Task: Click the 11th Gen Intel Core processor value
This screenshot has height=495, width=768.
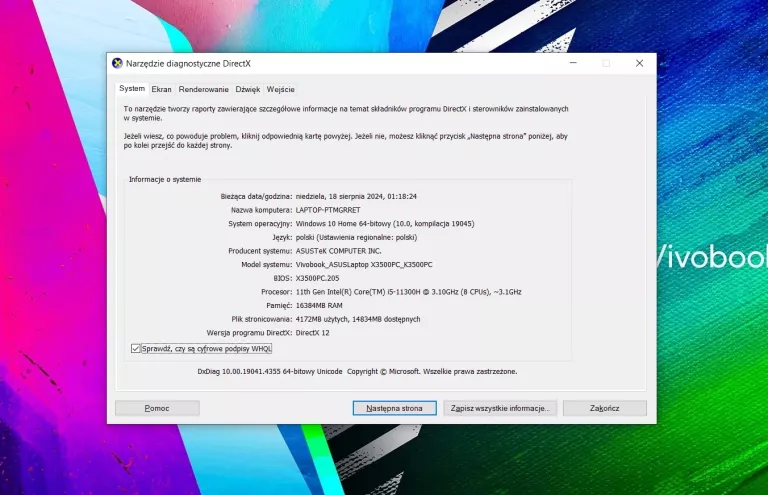Action: [408, 292]
